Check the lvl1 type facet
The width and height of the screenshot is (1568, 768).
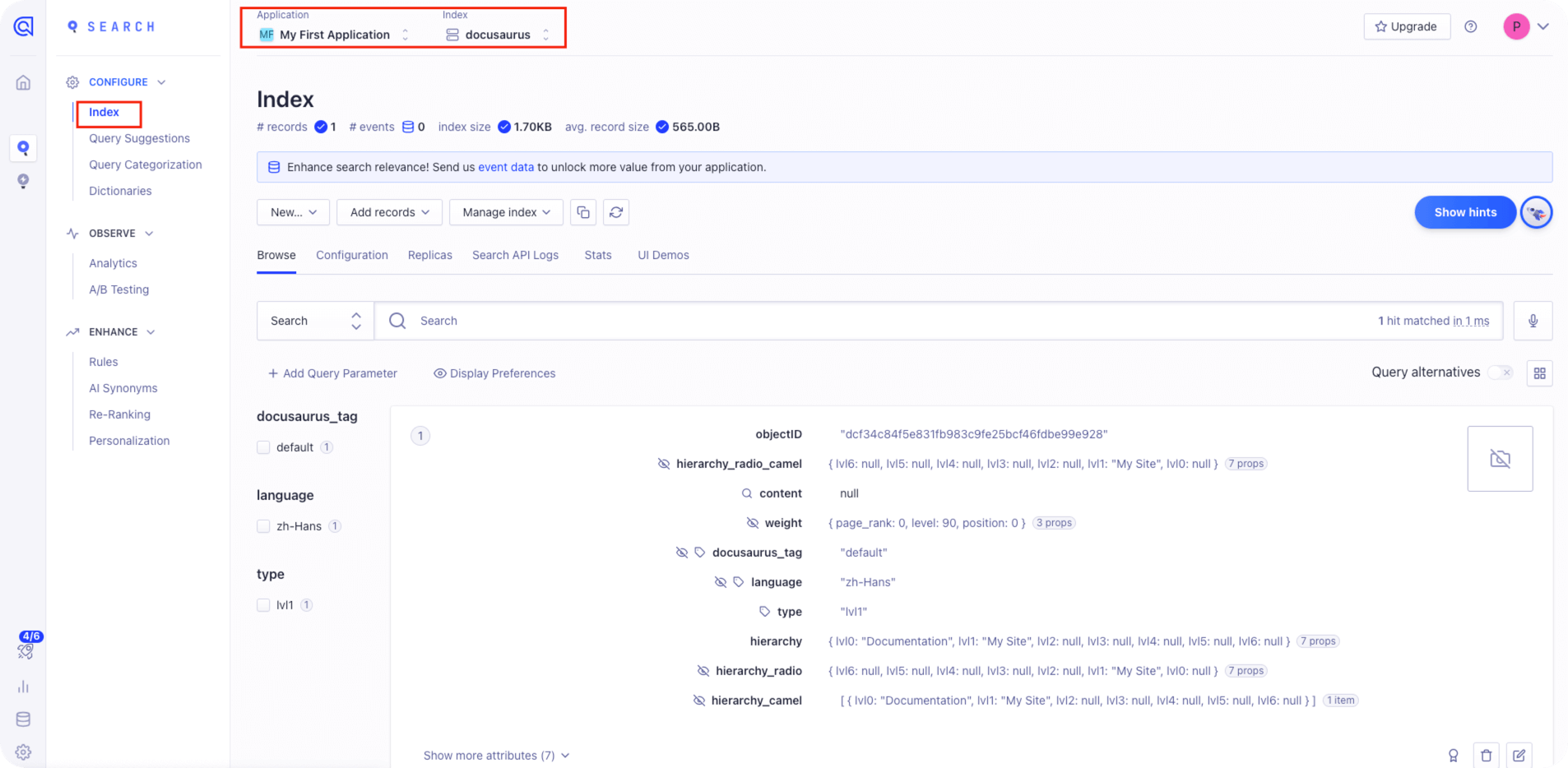[263, 605]
